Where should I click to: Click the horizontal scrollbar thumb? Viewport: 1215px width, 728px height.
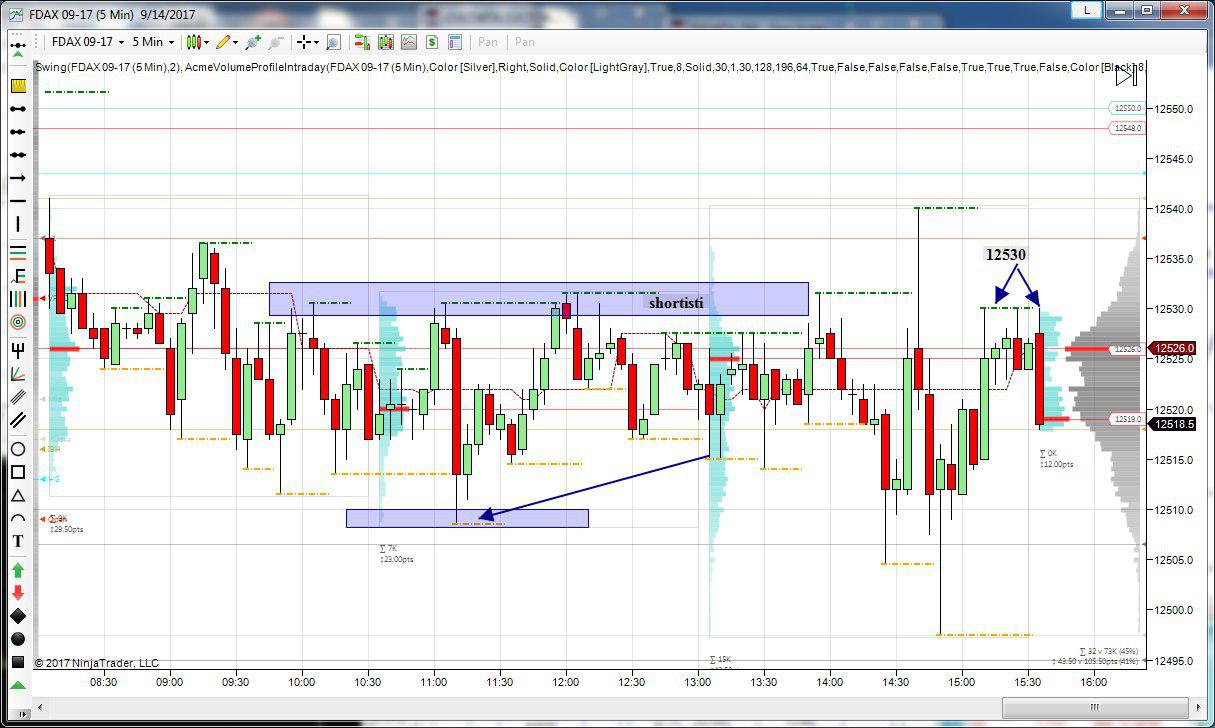click(1095, 706)
